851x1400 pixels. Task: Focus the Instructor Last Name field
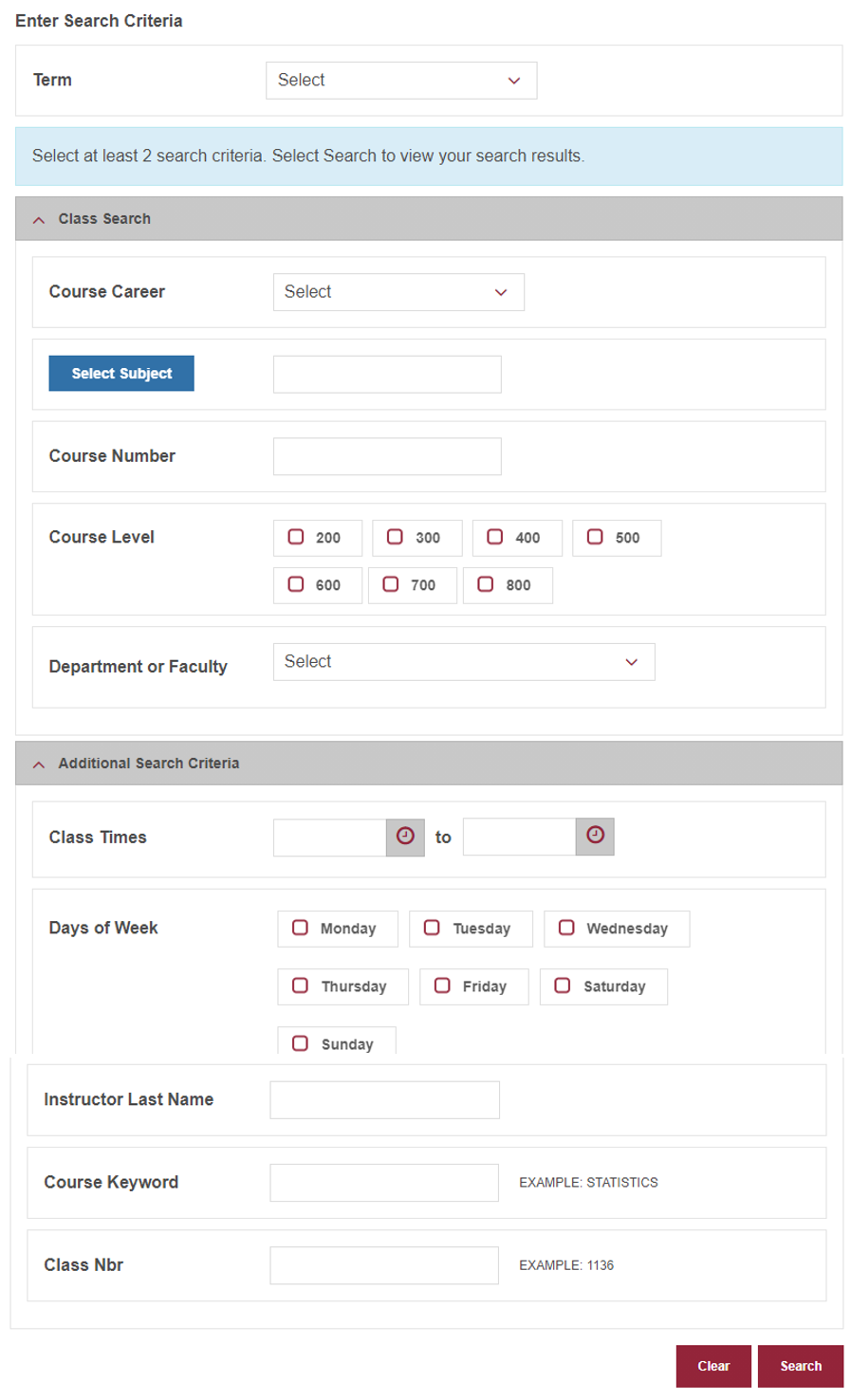click(x=384, y=1100)
